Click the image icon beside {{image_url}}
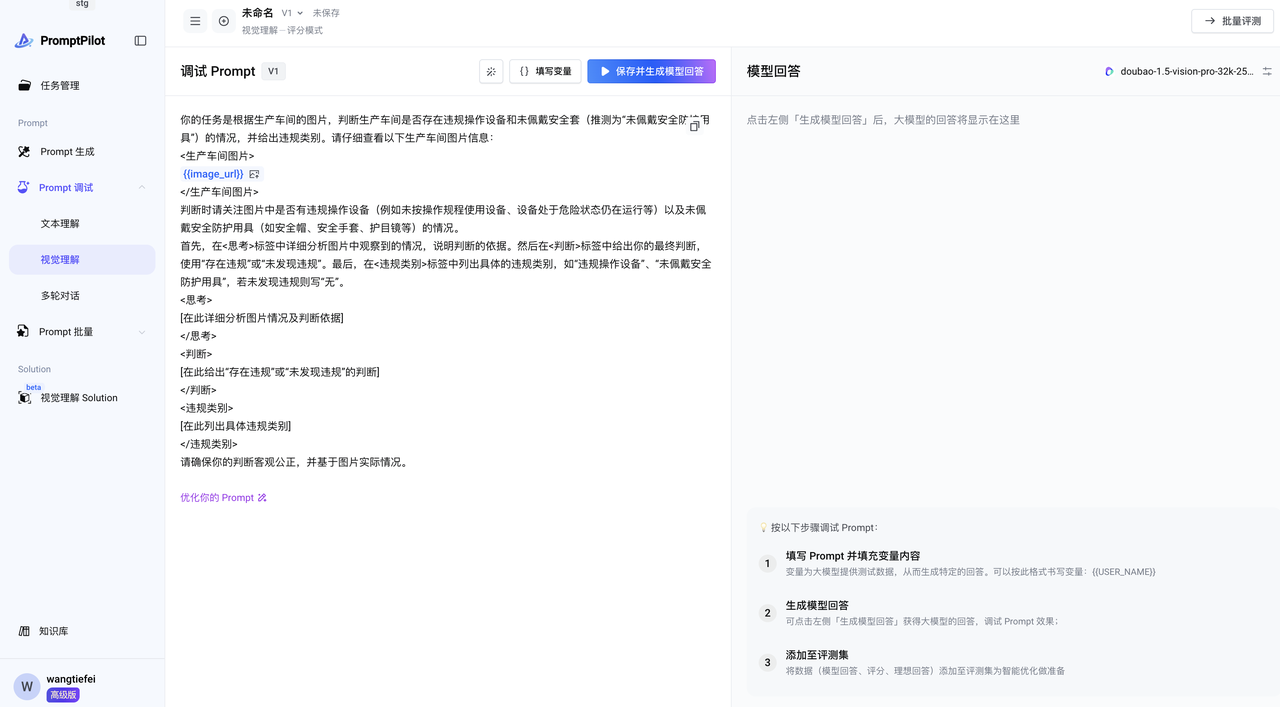 point(254,174)
